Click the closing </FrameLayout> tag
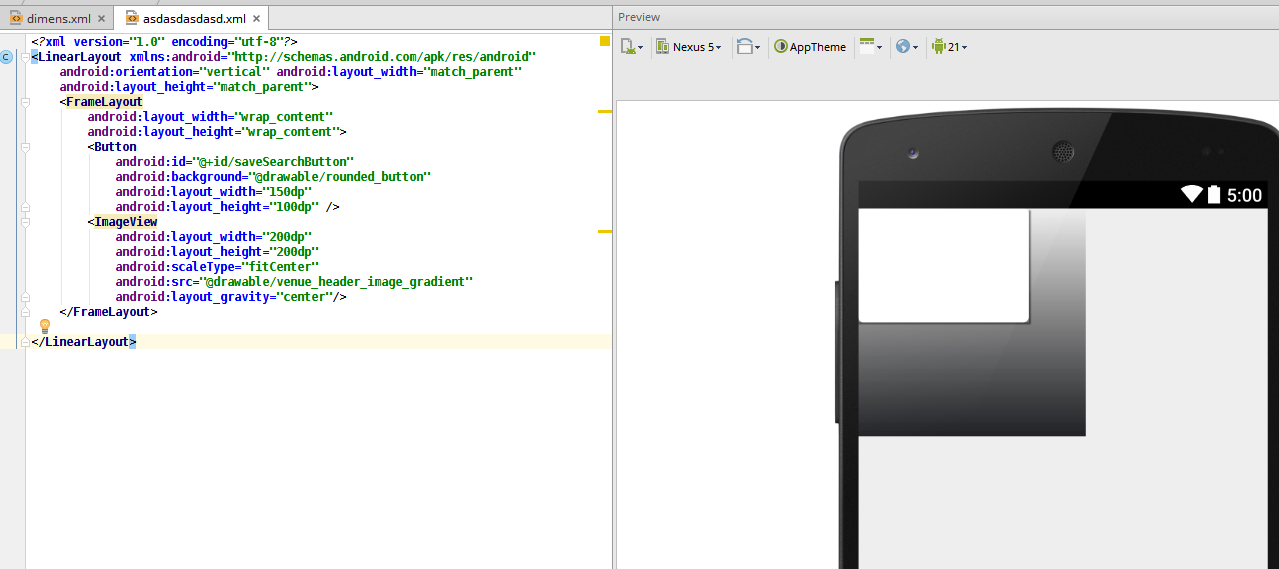 pyautogui.click(x=109, y=312)
